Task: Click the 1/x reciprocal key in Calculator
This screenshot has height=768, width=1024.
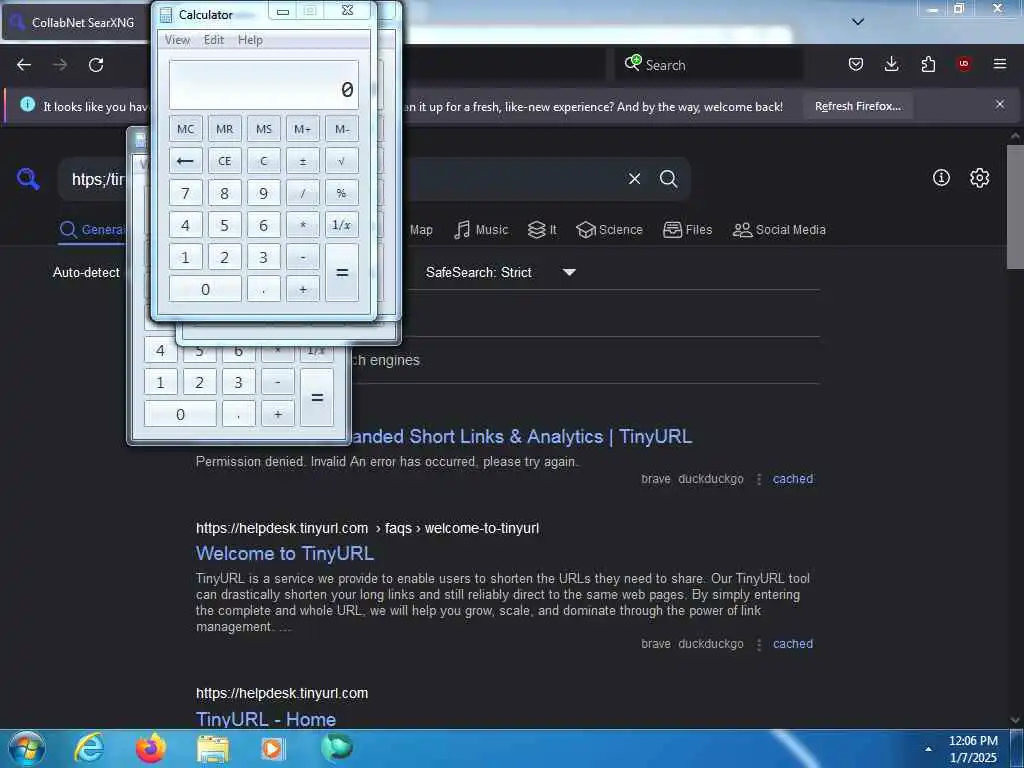Action: tap(342, 225)
